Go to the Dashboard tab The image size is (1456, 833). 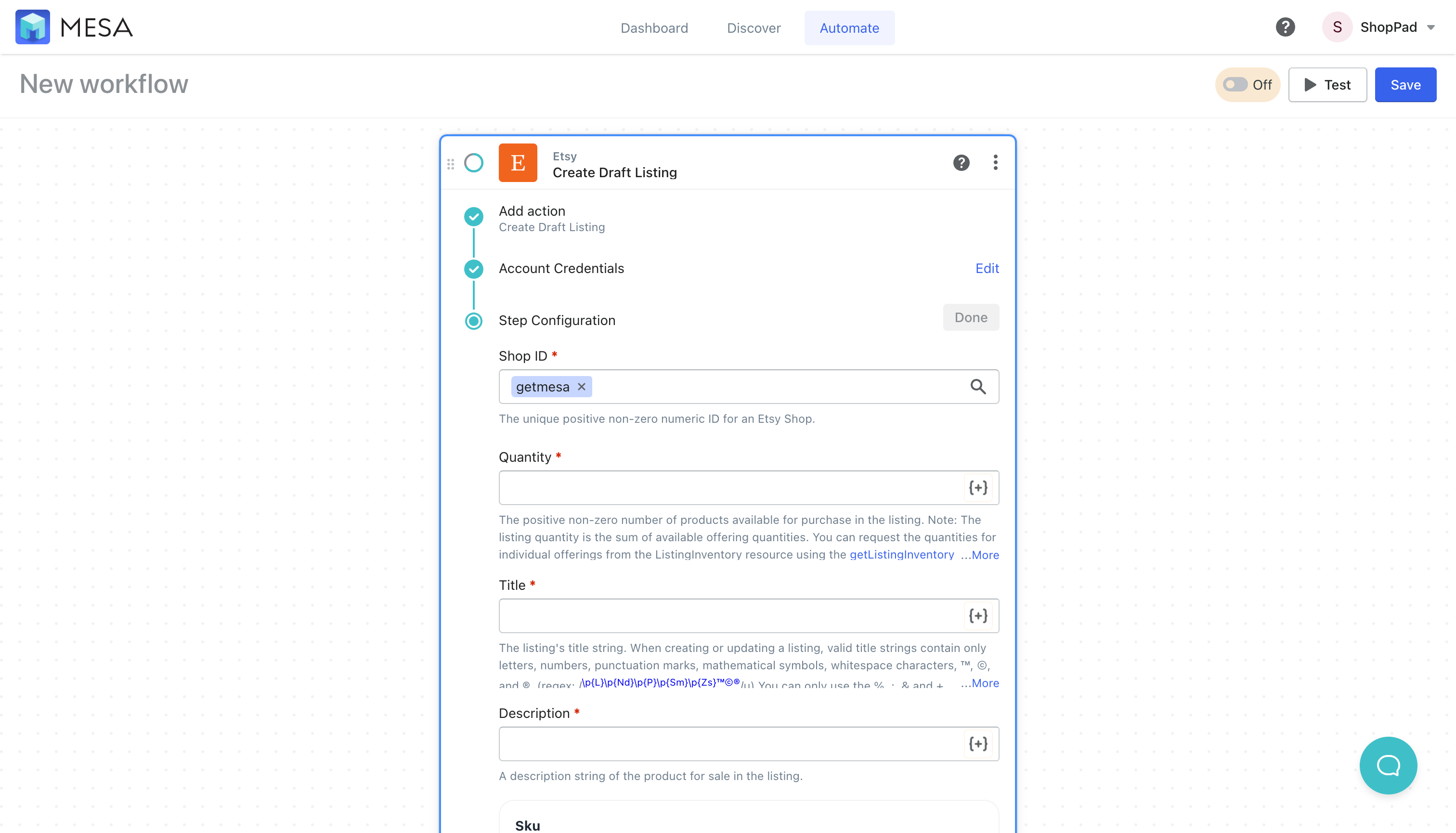tap(654, 27)
